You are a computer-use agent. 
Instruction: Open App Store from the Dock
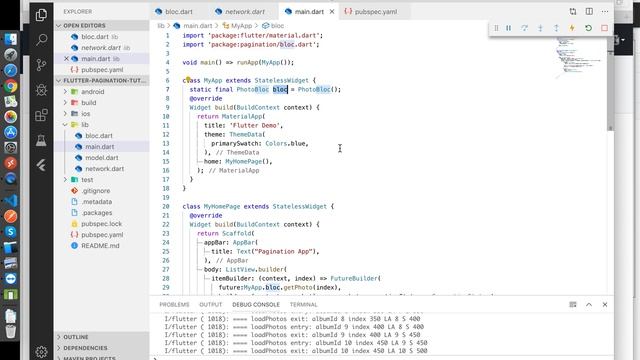coord(10,132)
